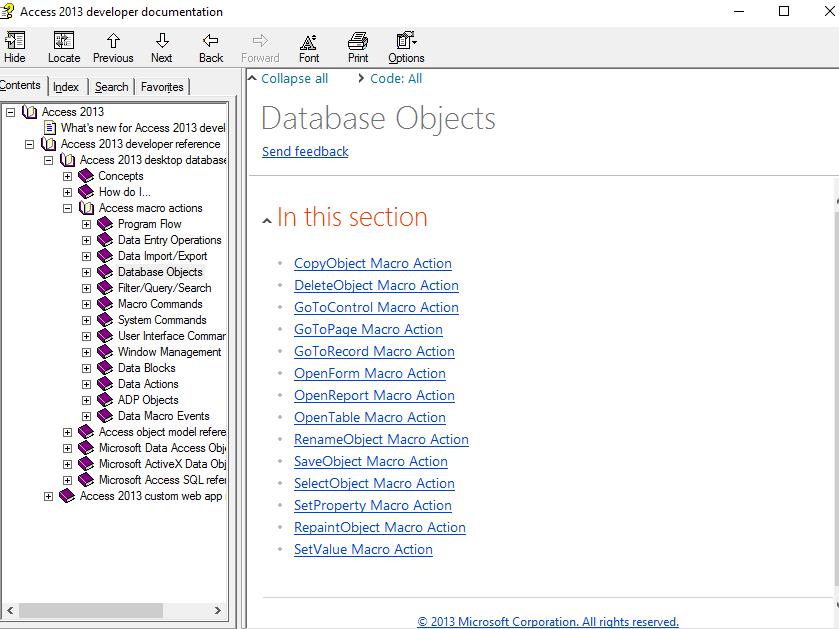Expand the User Interface Commands node
This screenshot has height=629, width=839.
pos(86,336)
